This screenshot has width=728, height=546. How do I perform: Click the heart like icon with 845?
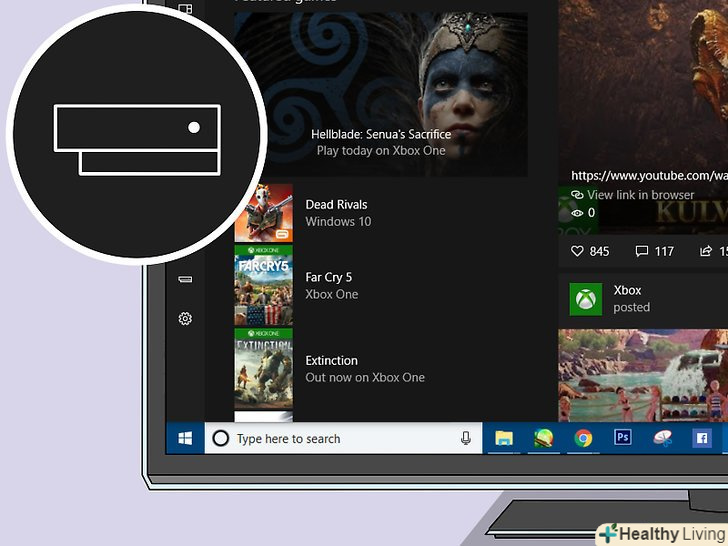point(577,251)
